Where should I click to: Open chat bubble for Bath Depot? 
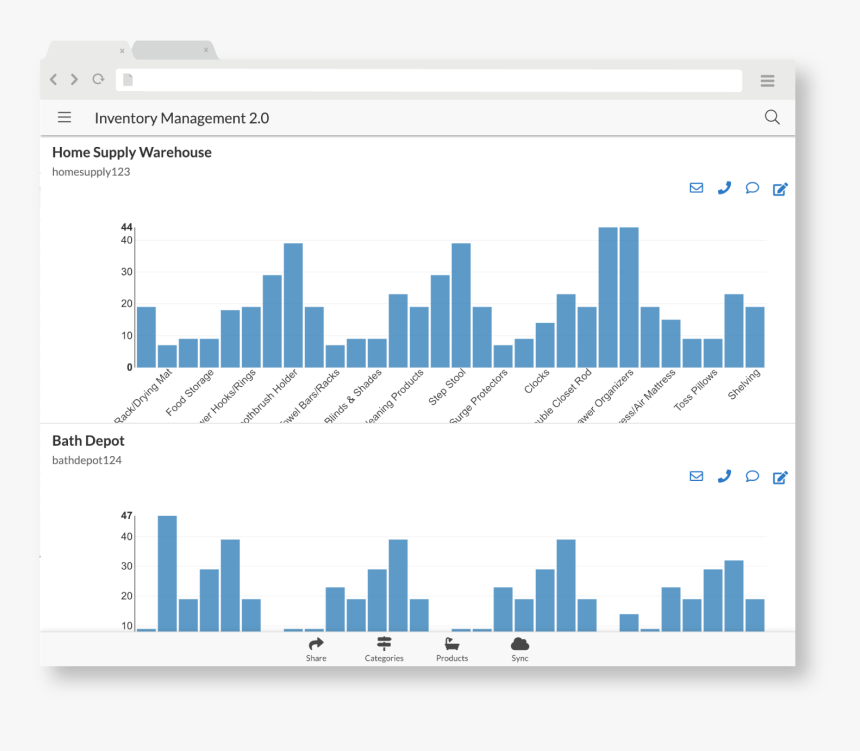click(x=752, y=476)
